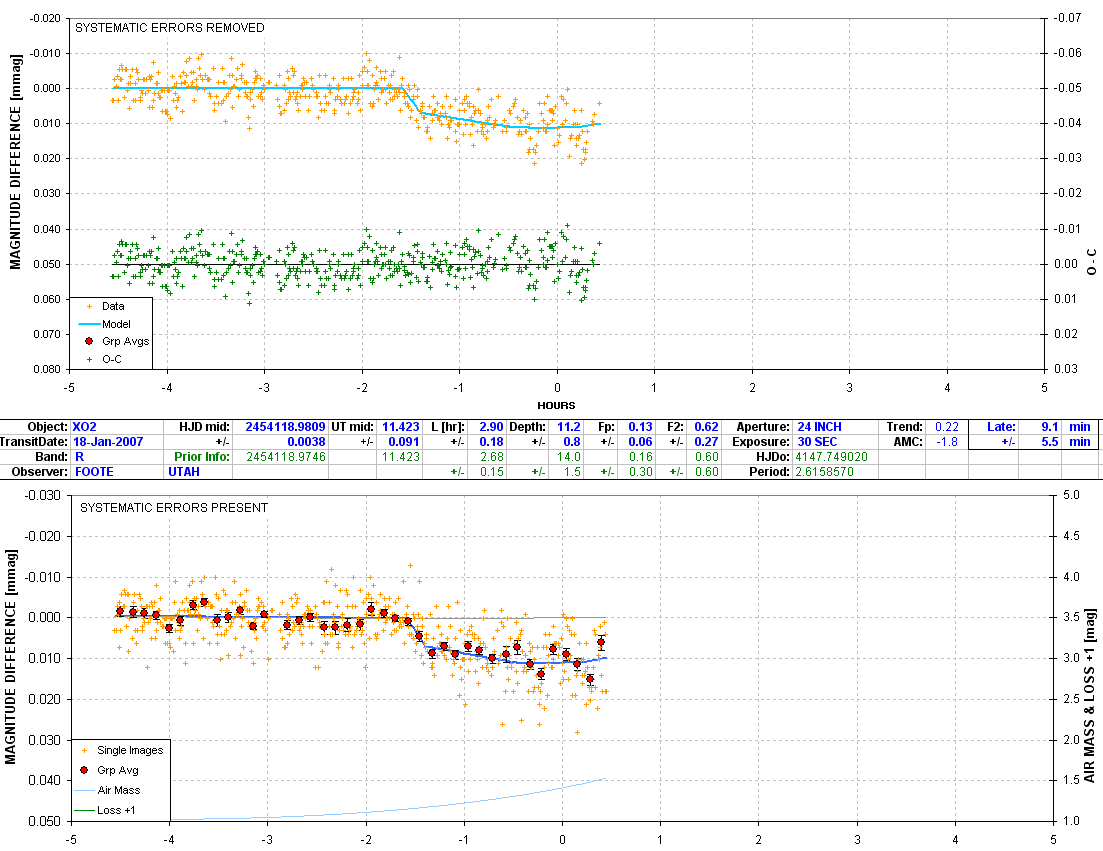Select the Observer cell FOOTE

click(x=116, y=471)
